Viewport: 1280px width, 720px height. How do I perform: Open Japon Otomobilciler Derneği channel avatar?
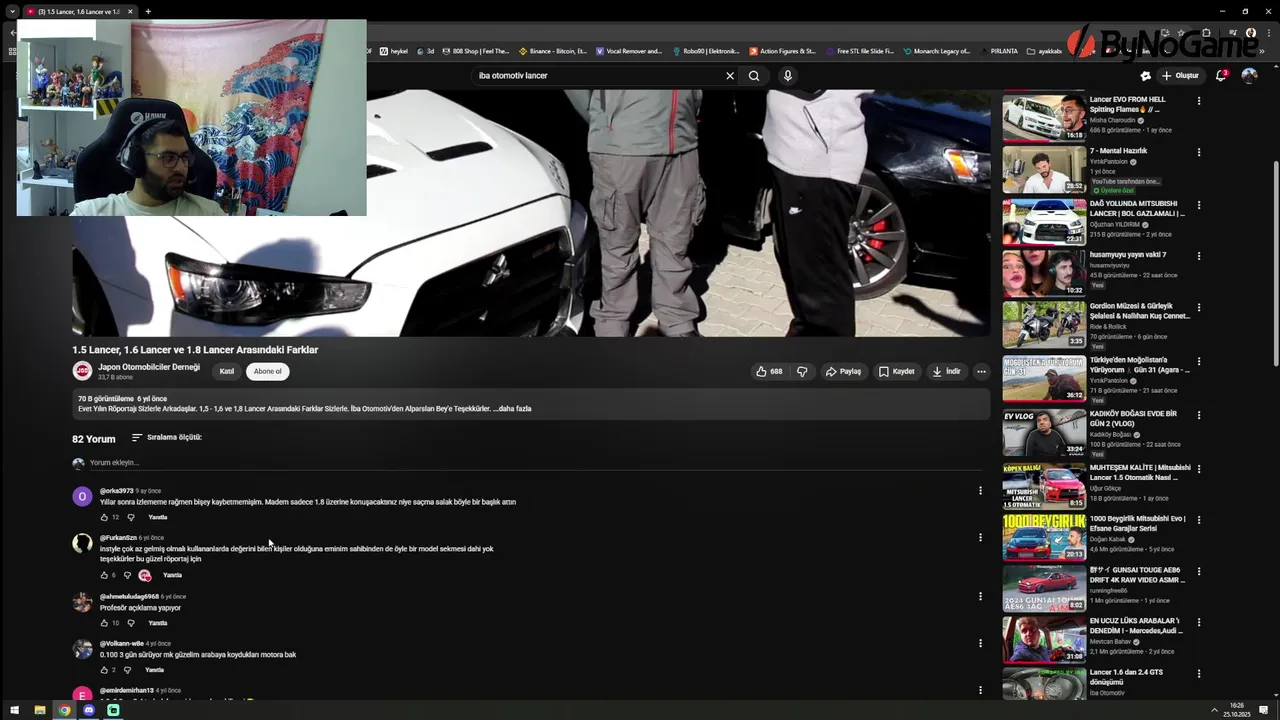click(x=82, y=371)
